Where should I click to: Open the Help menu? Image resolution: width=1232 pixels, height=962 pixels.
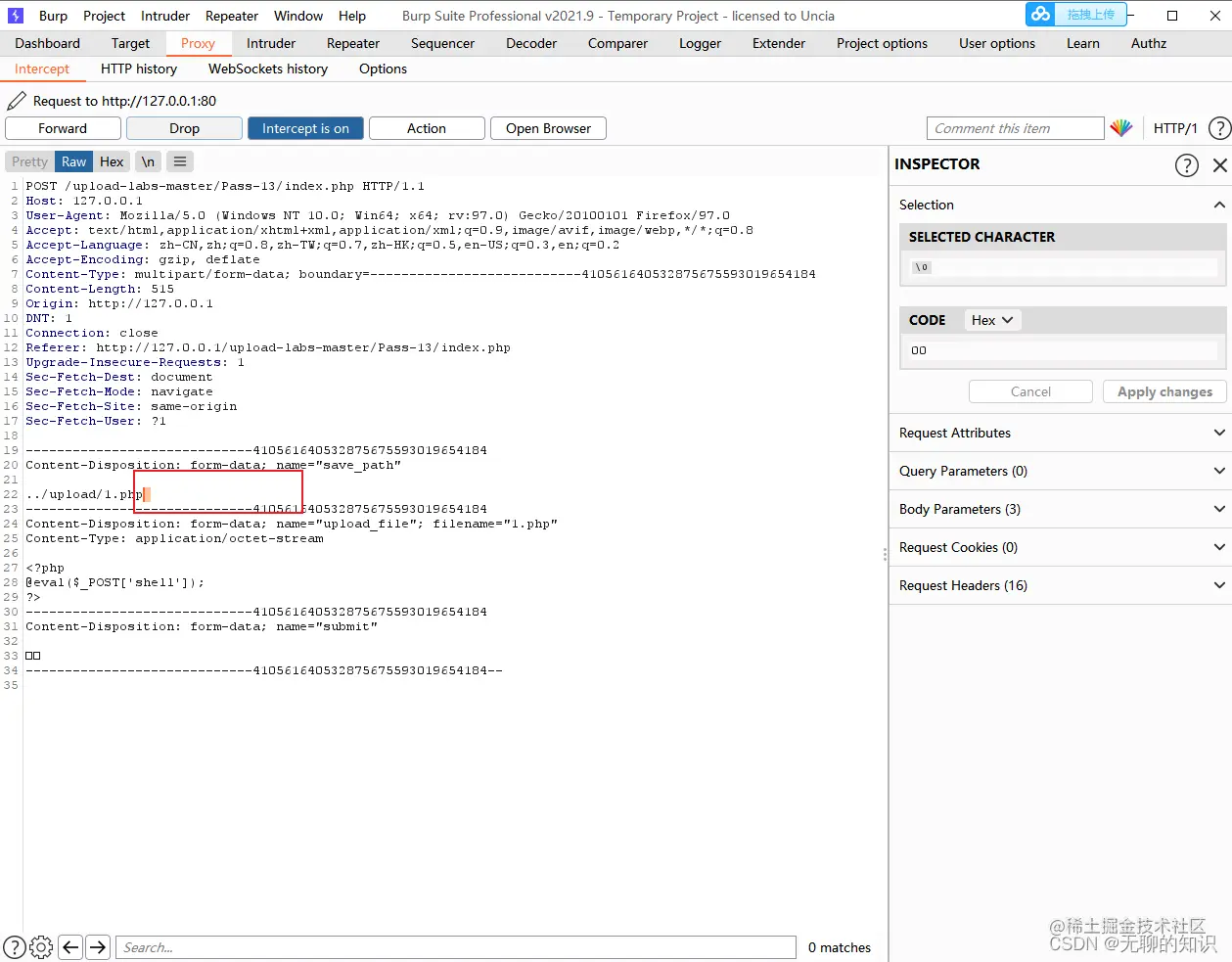pyautogui.click(x=352, y=16)
